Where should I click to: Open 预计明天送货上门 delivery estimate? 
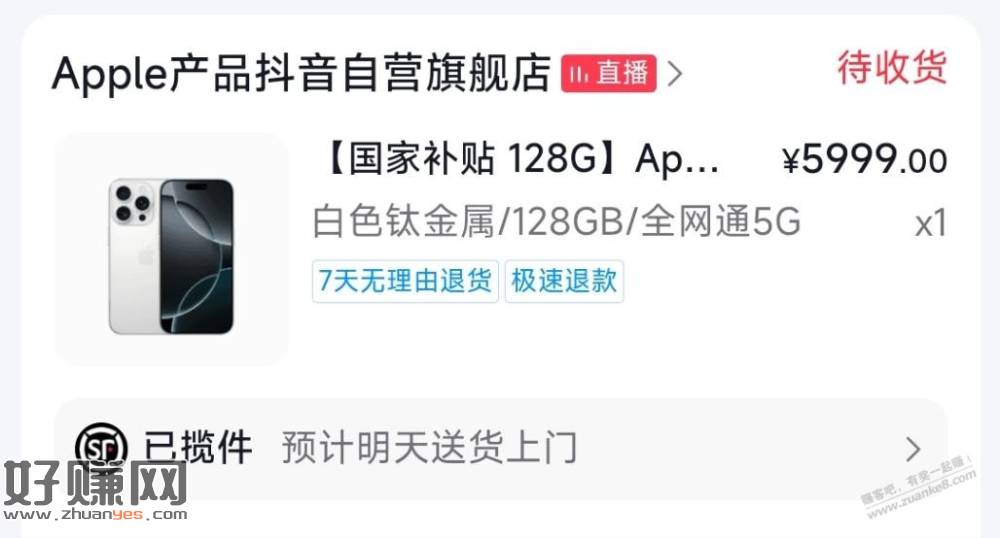(x=429, y=447)
